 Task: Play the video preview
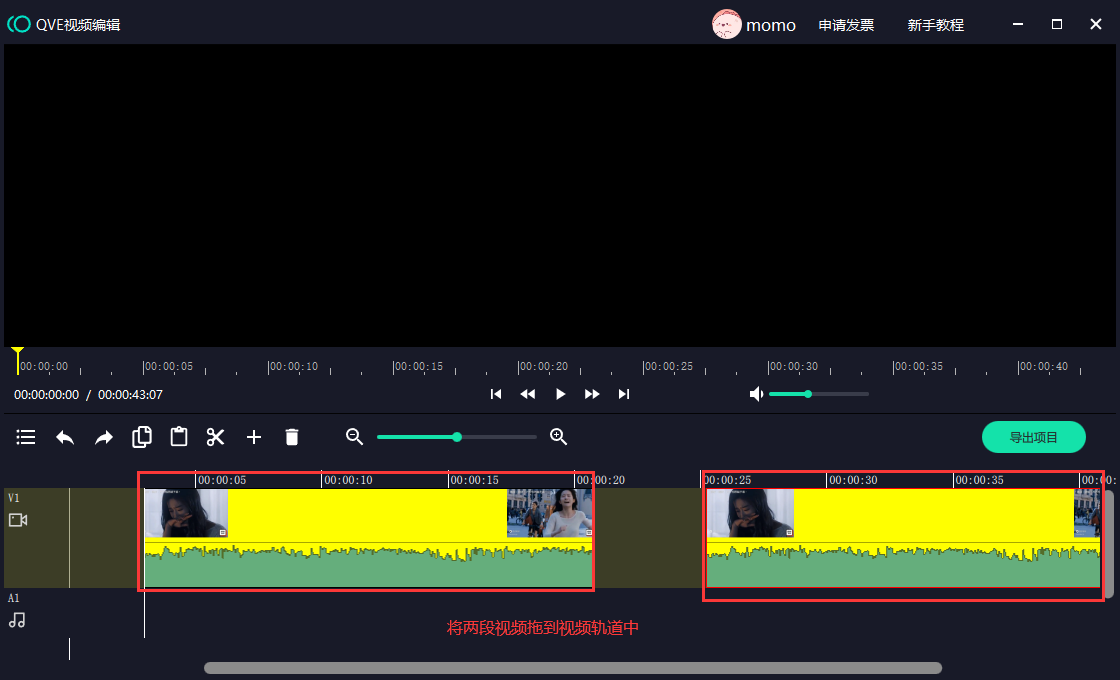point(560,394)
